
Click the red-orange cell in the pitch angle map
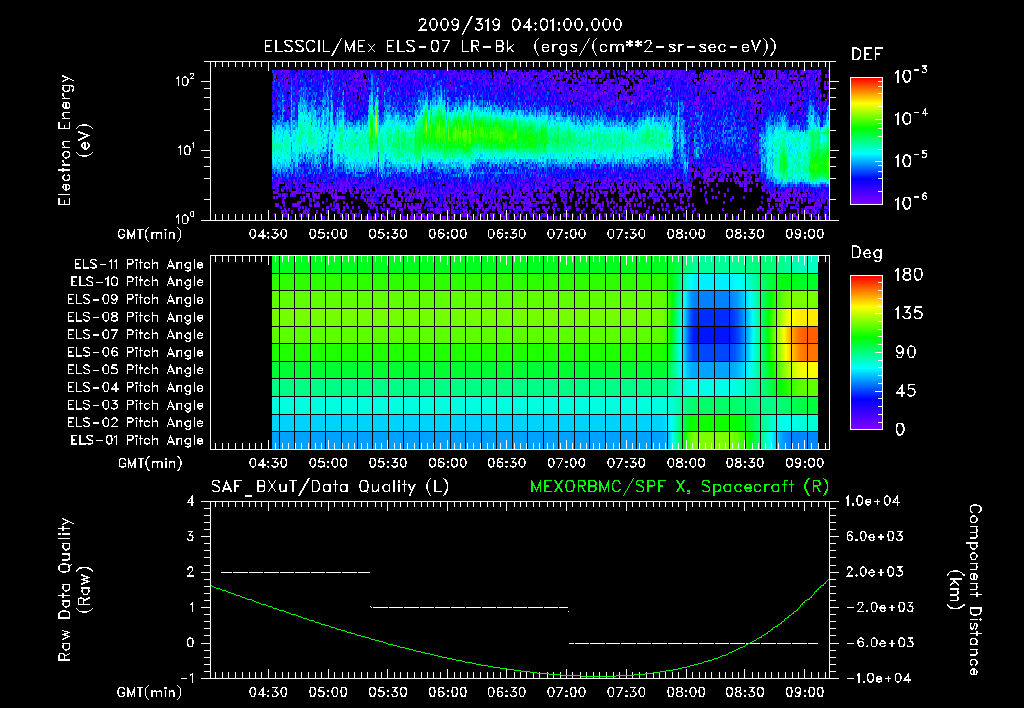[803, 343]
